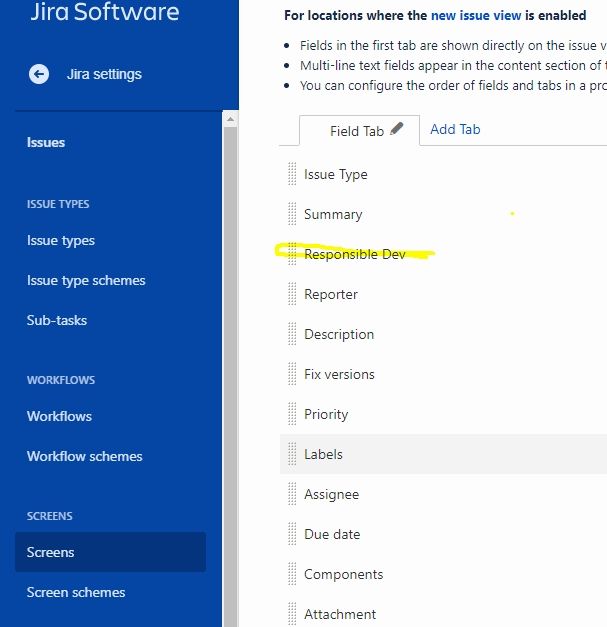Viewport: 607px width, 627px height.
Task: Click the drag handle beside Fix versions
Action: click(292, 374)
